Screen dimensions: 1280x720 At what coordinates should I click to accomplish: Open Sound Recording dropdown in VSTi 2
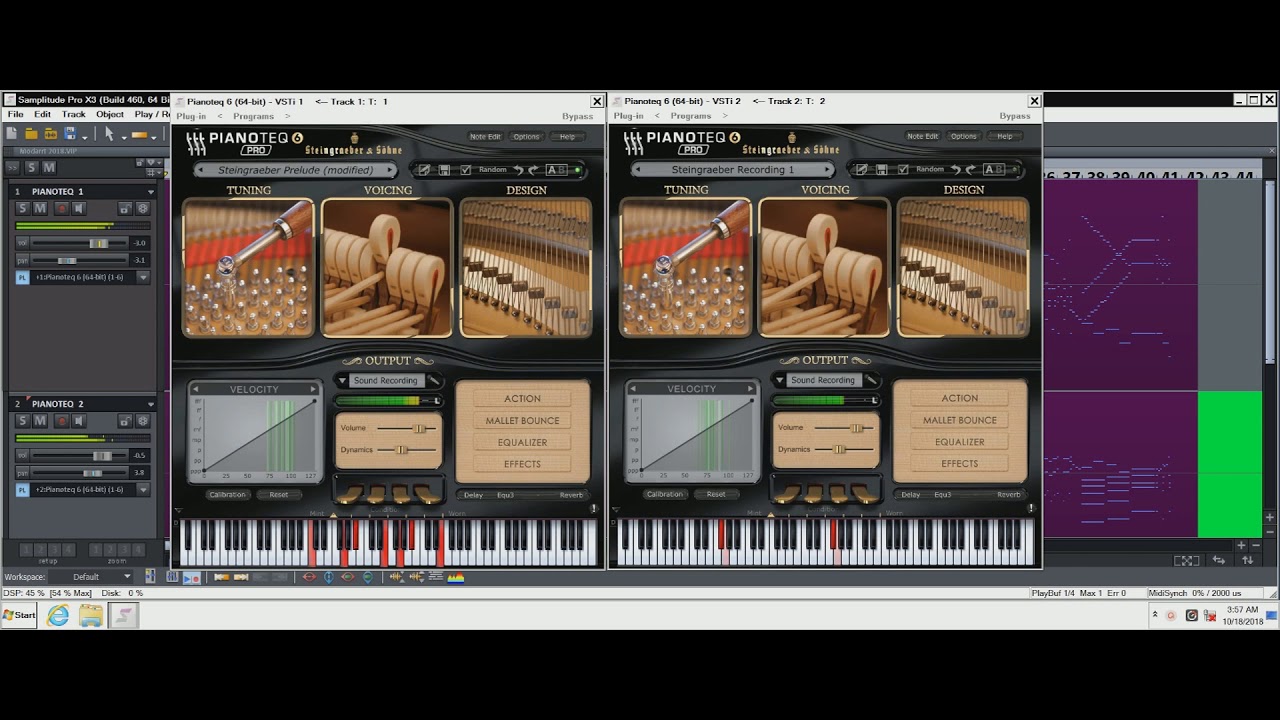779,380
